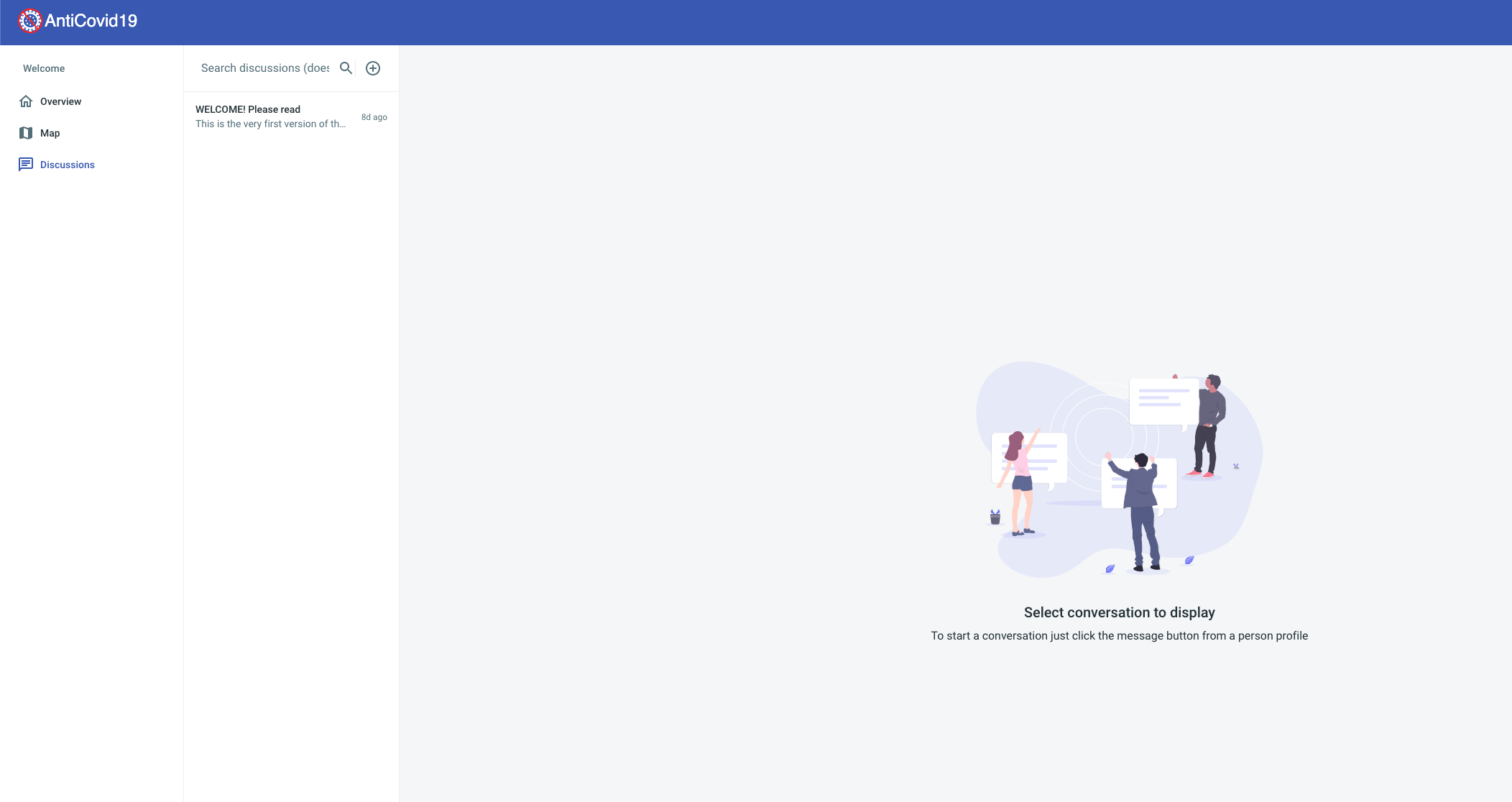Screen dimensions: 1512x802
Task: Click the Welcome sidebar section header
Action: click(44, 68)
